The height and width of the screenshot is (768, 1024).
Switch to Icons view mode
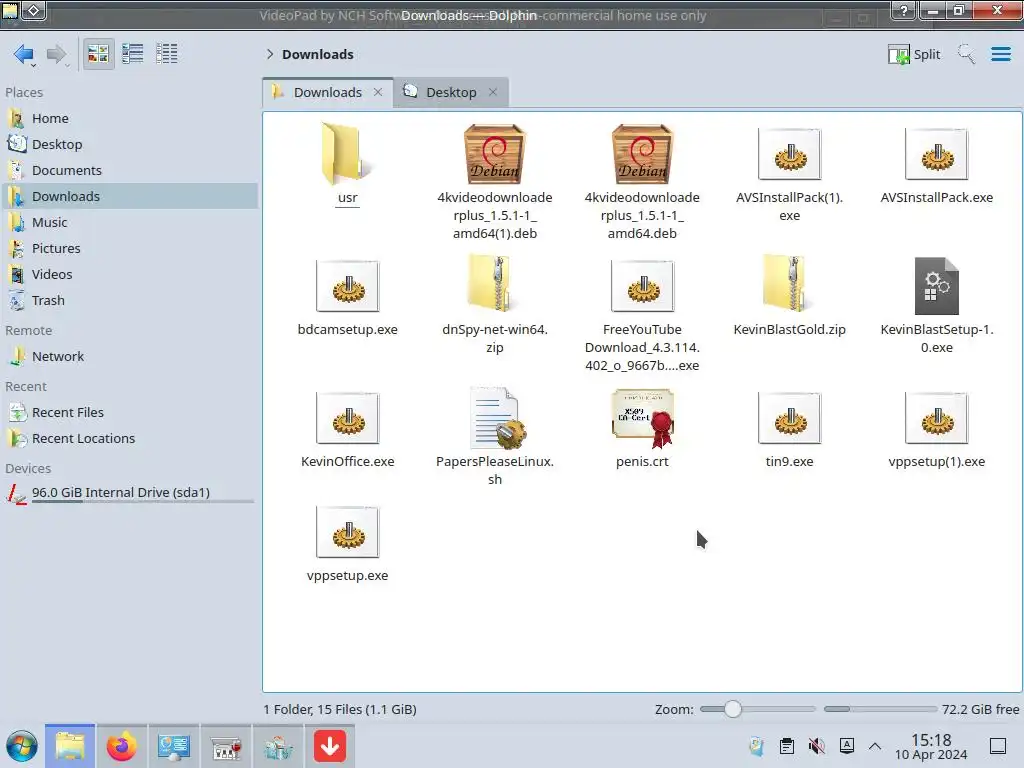(x=98, y=54)
